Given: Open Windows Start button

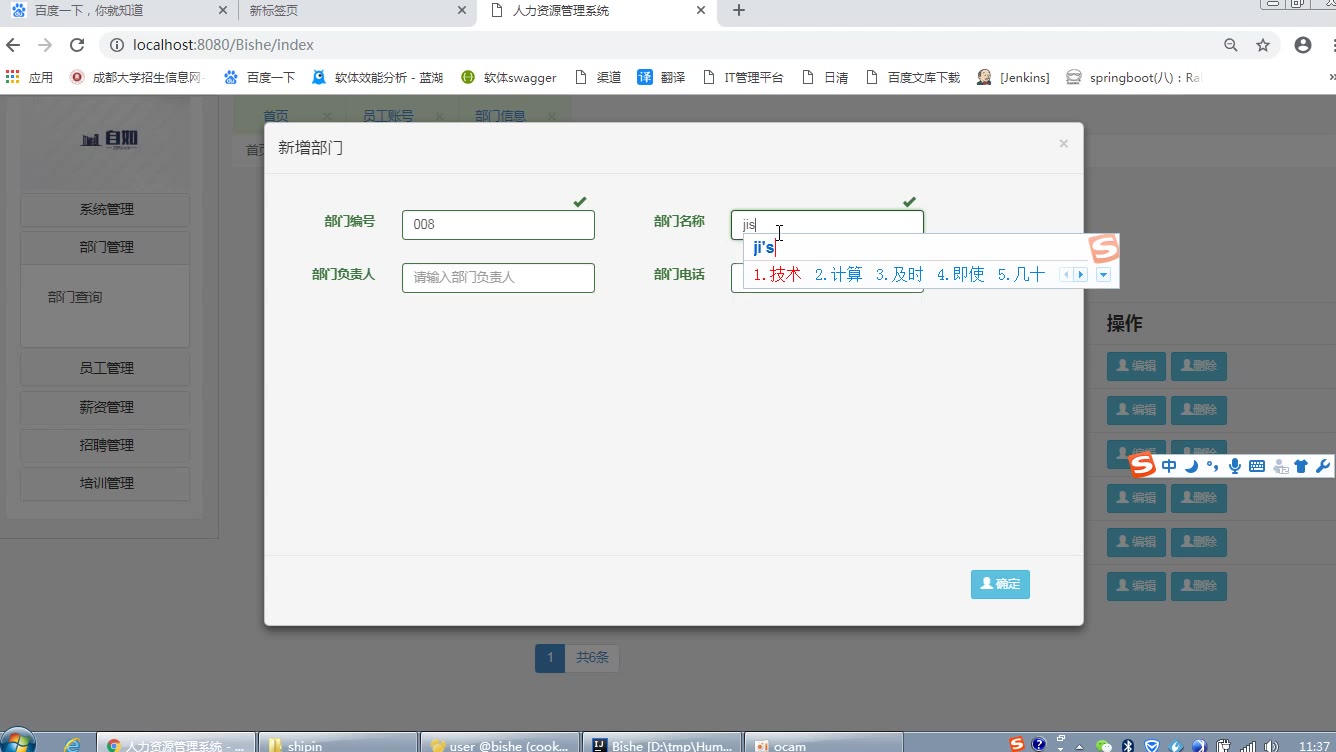Looking at the screenshot, I should 18,742.
